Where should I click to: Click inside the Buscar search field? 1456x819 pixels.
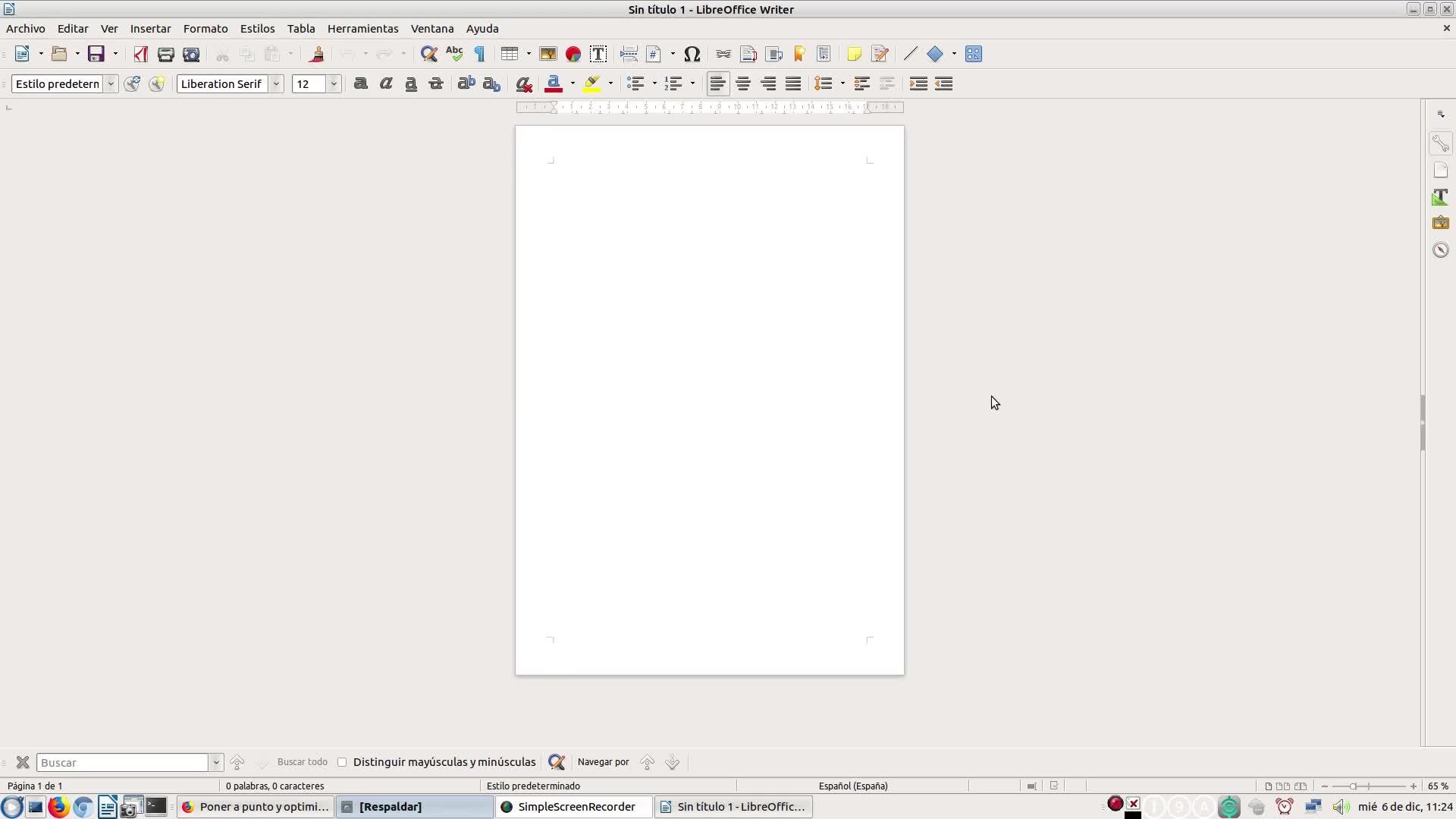pos(121,762)
